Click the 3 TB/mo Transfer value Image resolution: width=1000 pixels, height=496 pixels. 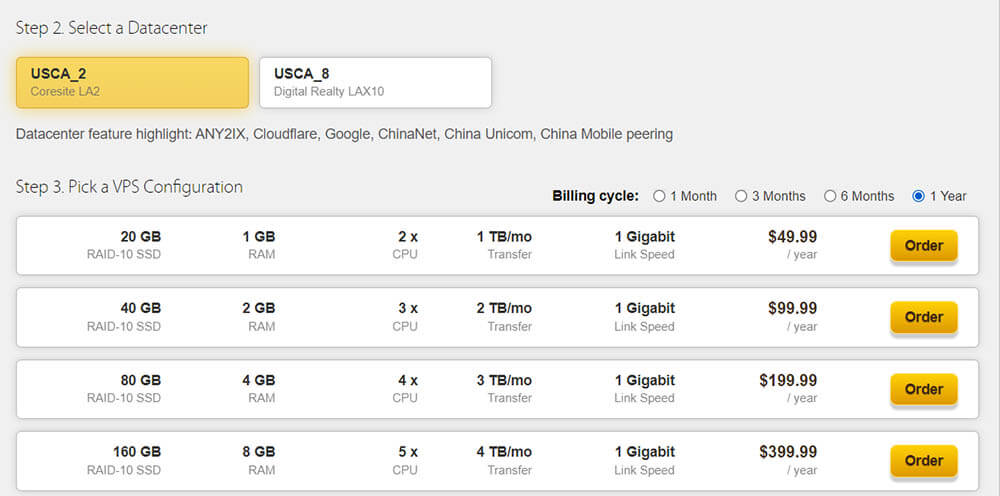click(x=504, y=389)
